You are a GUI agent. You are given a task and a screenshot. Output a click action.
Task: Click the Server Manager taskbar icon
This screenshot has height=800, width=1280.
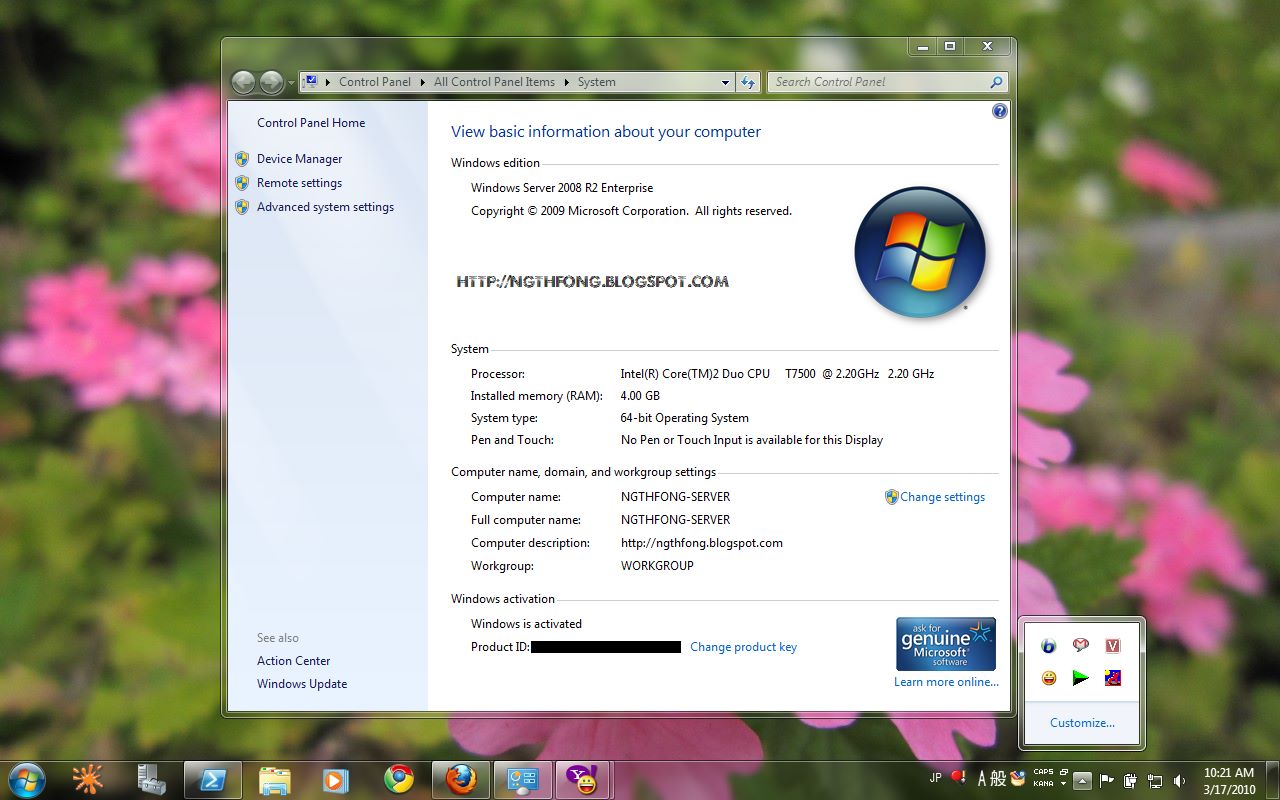coord(151,780)
